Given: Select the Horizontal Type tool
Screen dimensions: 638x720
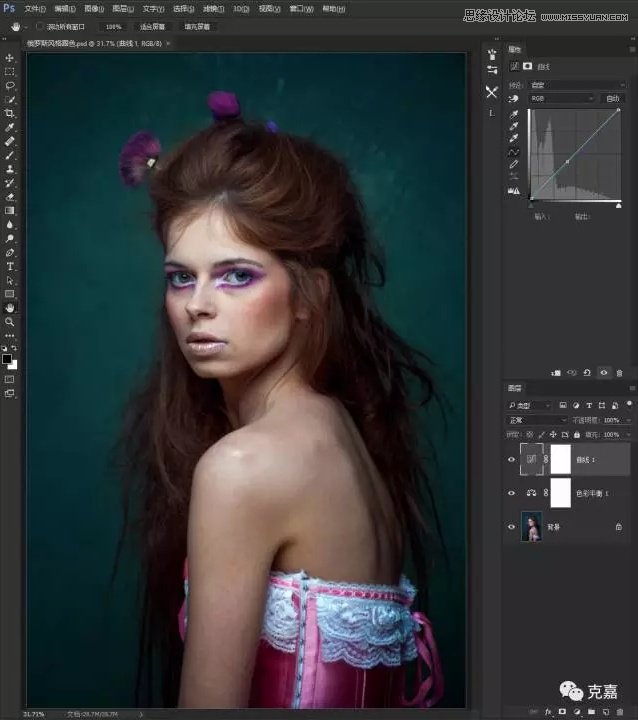Looking at the screenshot, I should [10, 267].
